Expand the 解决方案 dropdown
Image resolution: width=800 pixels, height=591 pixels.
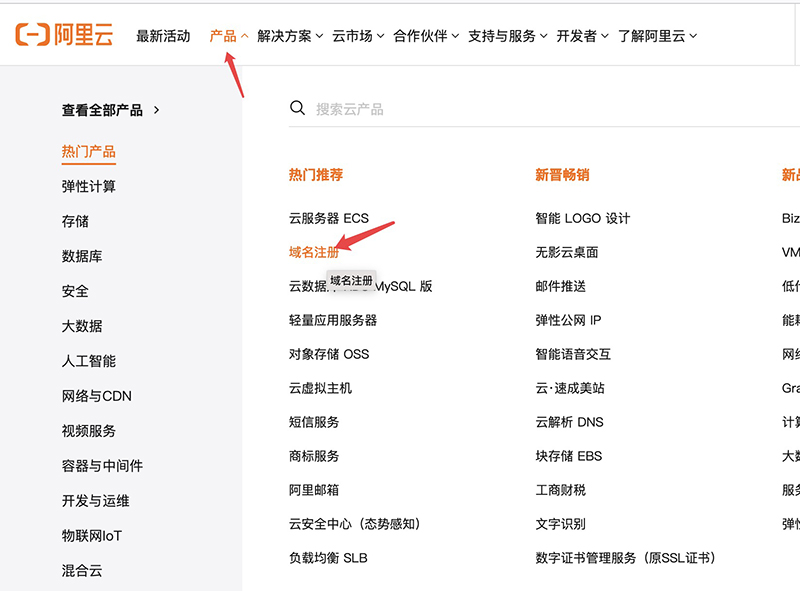(290, 36)
